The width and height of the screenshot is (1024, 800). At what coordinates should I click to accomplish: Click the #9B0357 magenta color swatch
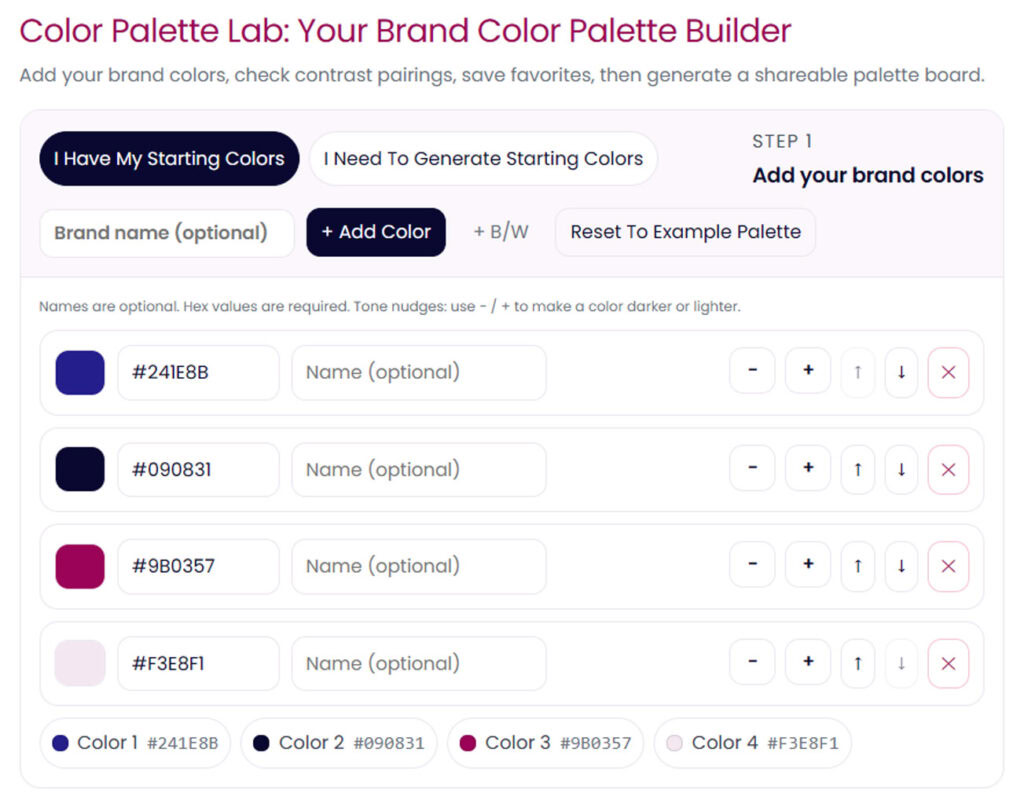pyautogui.click(x=79, y=565)
